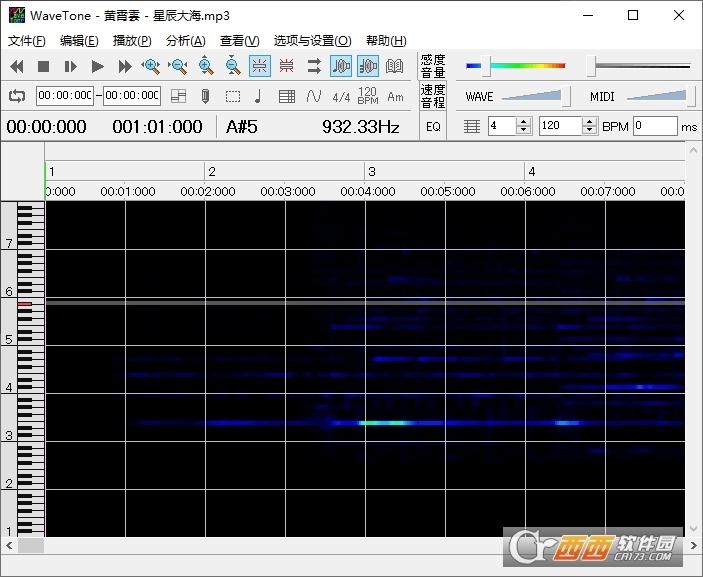Open the table grid icon

click(x=287, y=96)
